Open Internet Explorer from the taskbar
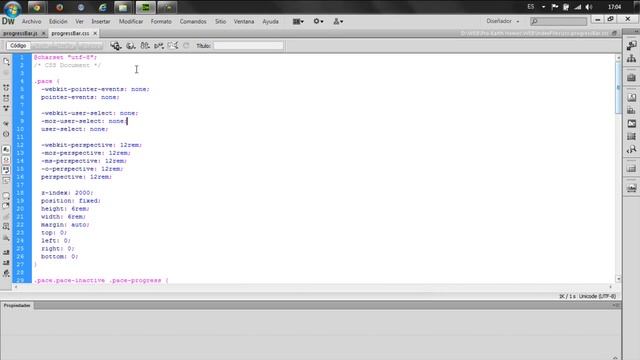640x360 pixels. point(102,7)
